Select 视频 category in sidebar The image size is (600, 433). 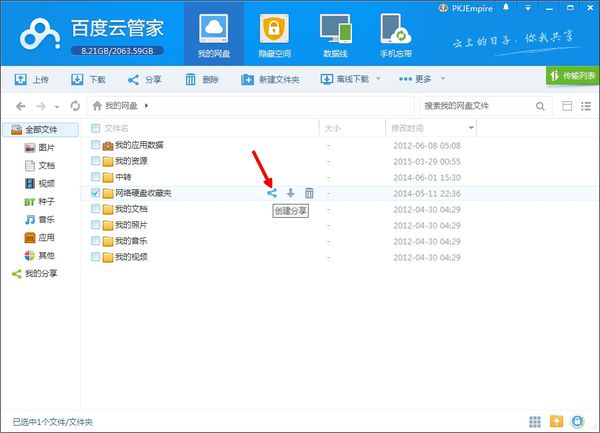(x=39, y=184)
